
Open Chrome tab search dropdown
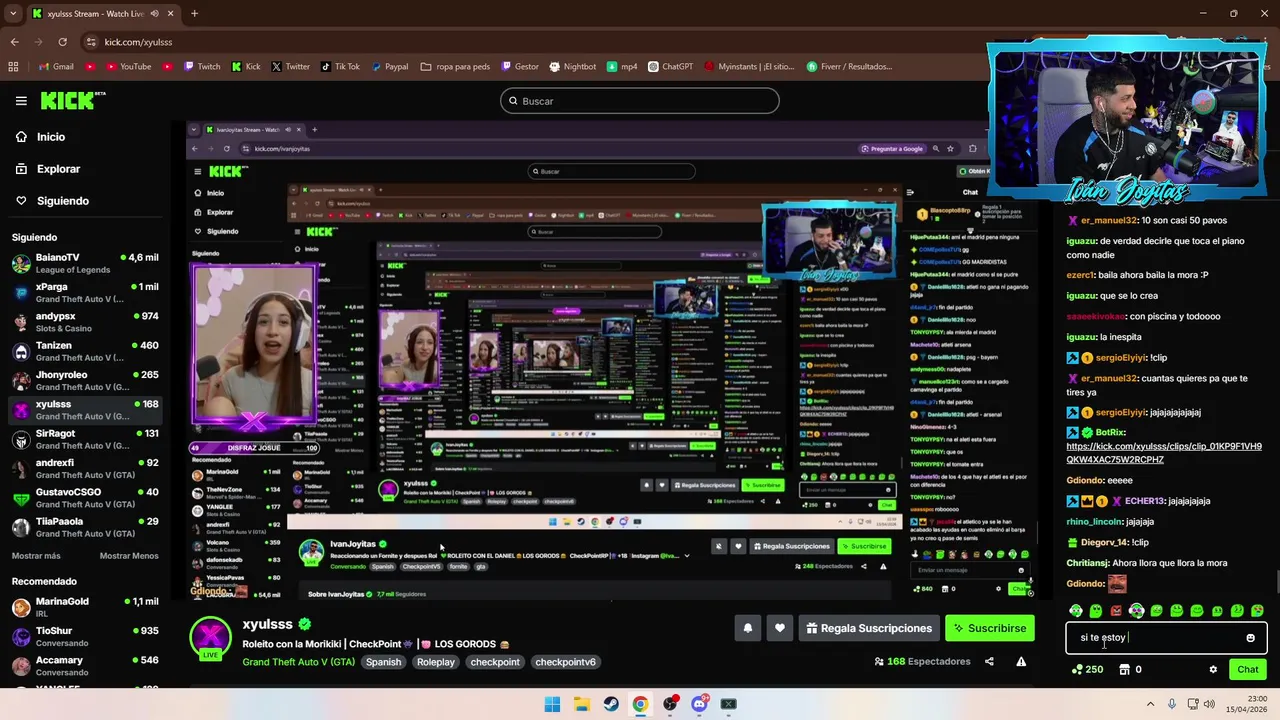12,14
